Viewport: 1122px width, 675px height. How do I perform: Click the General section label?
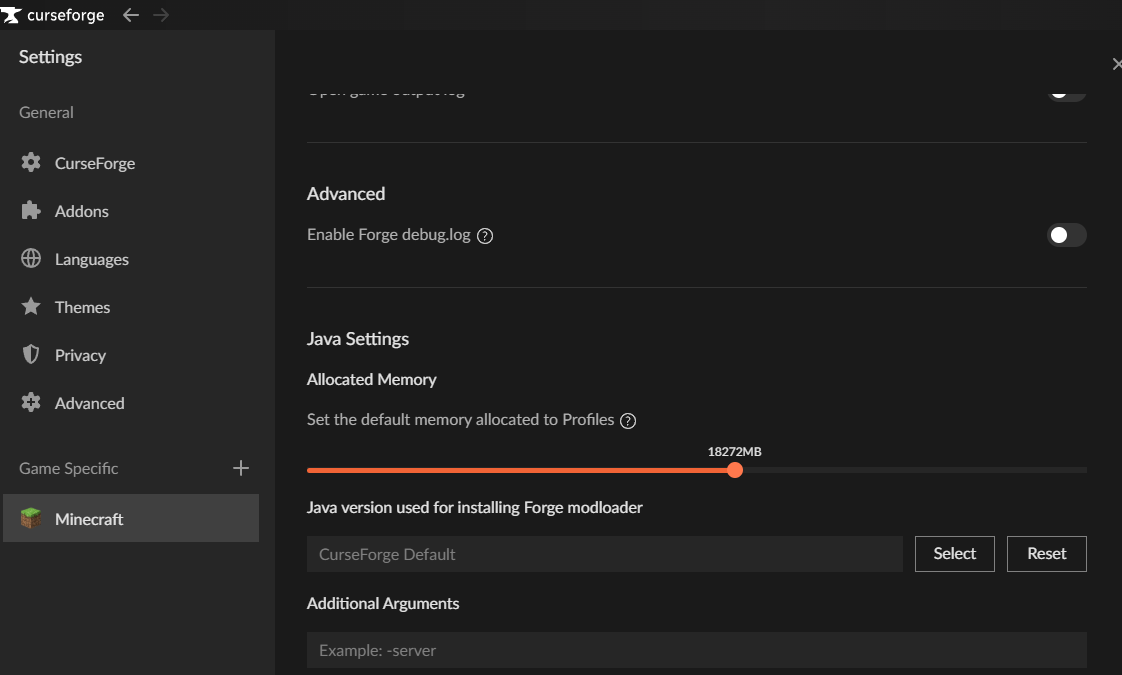[46, 112]
